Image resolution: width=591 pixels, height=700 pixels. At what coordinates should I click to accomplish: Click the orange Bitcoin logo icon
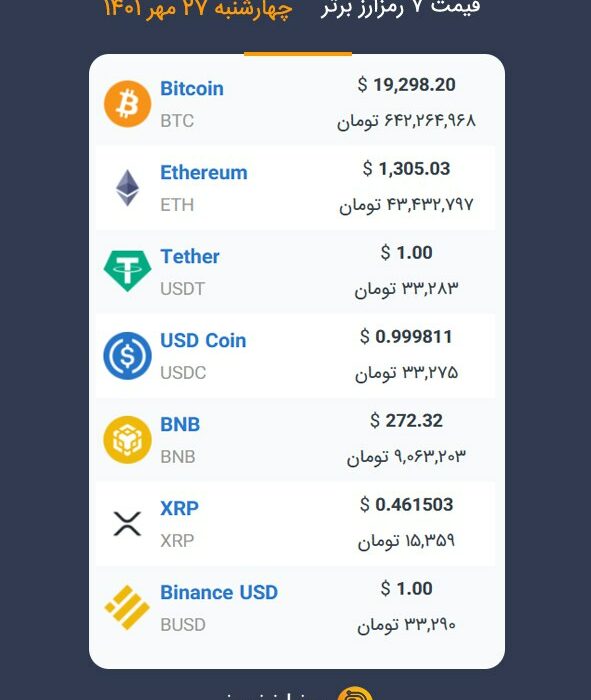(x=127, y=104)
